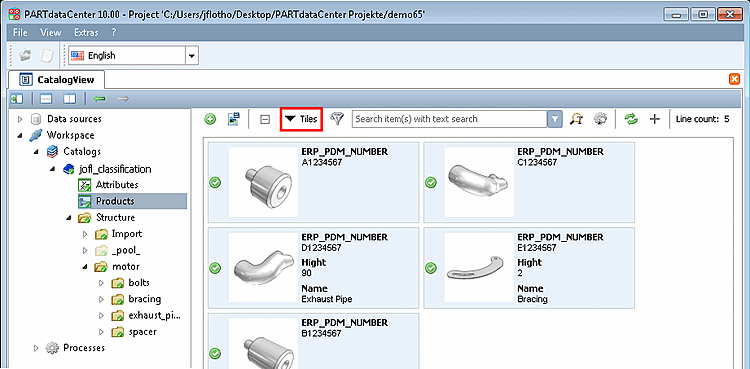Expand the _pool_ folder

[x=85, y=250]
